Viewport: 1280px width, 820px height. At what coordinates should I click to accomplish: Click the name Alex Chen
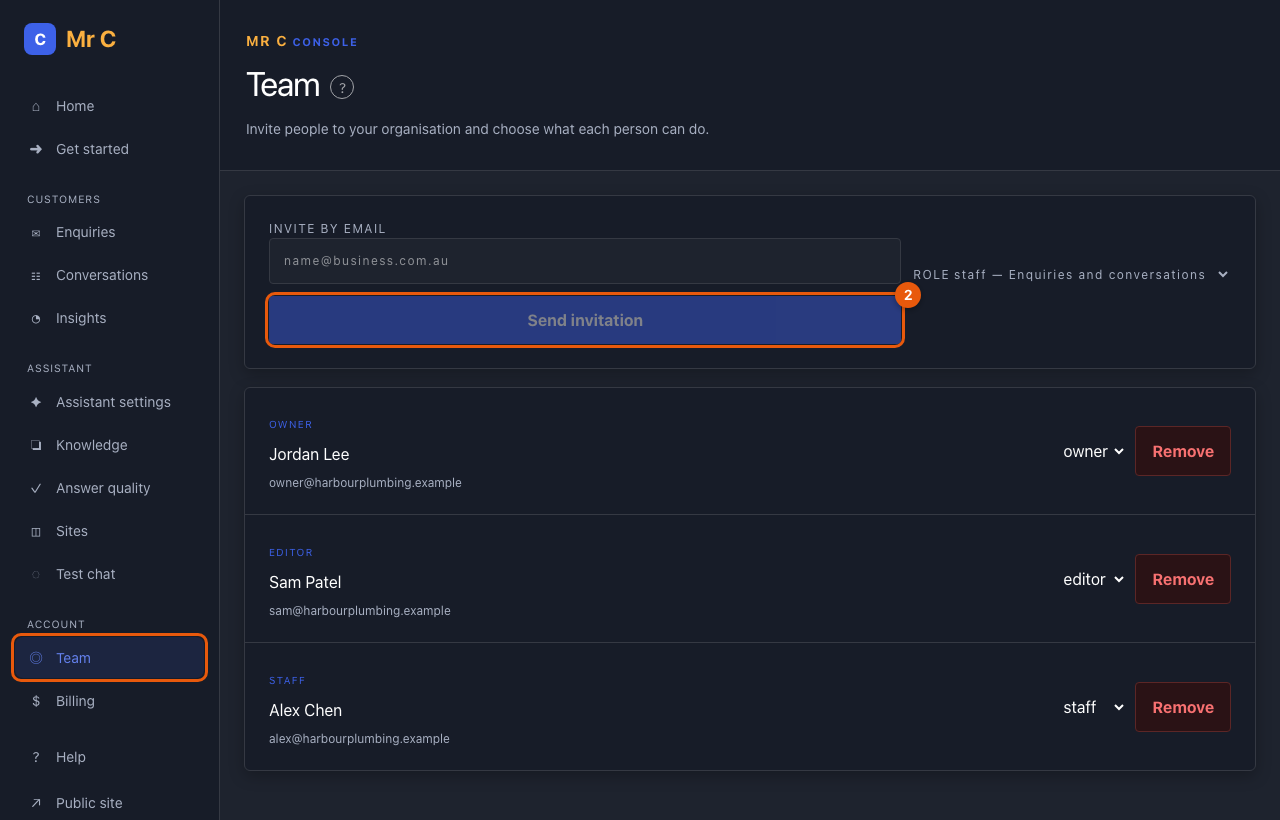click(x=305, y=710)
